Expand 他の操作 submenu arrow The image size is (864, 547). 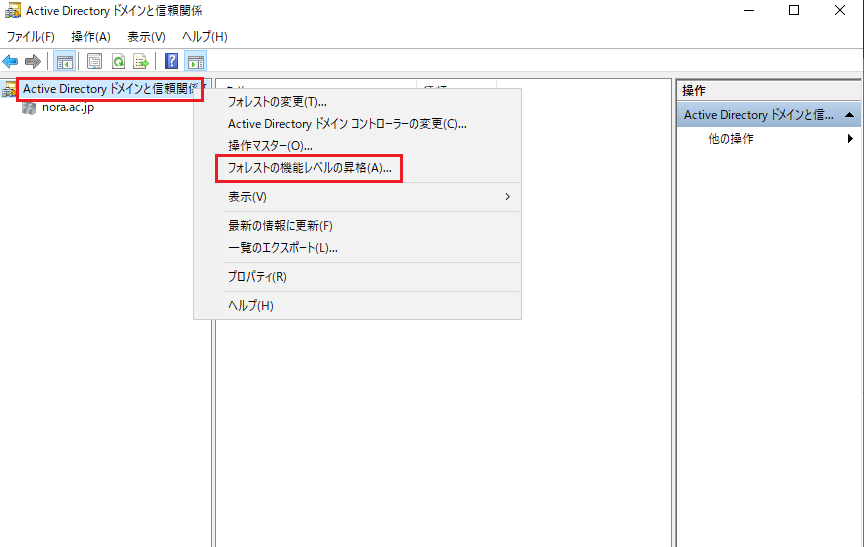pos(850,139)
